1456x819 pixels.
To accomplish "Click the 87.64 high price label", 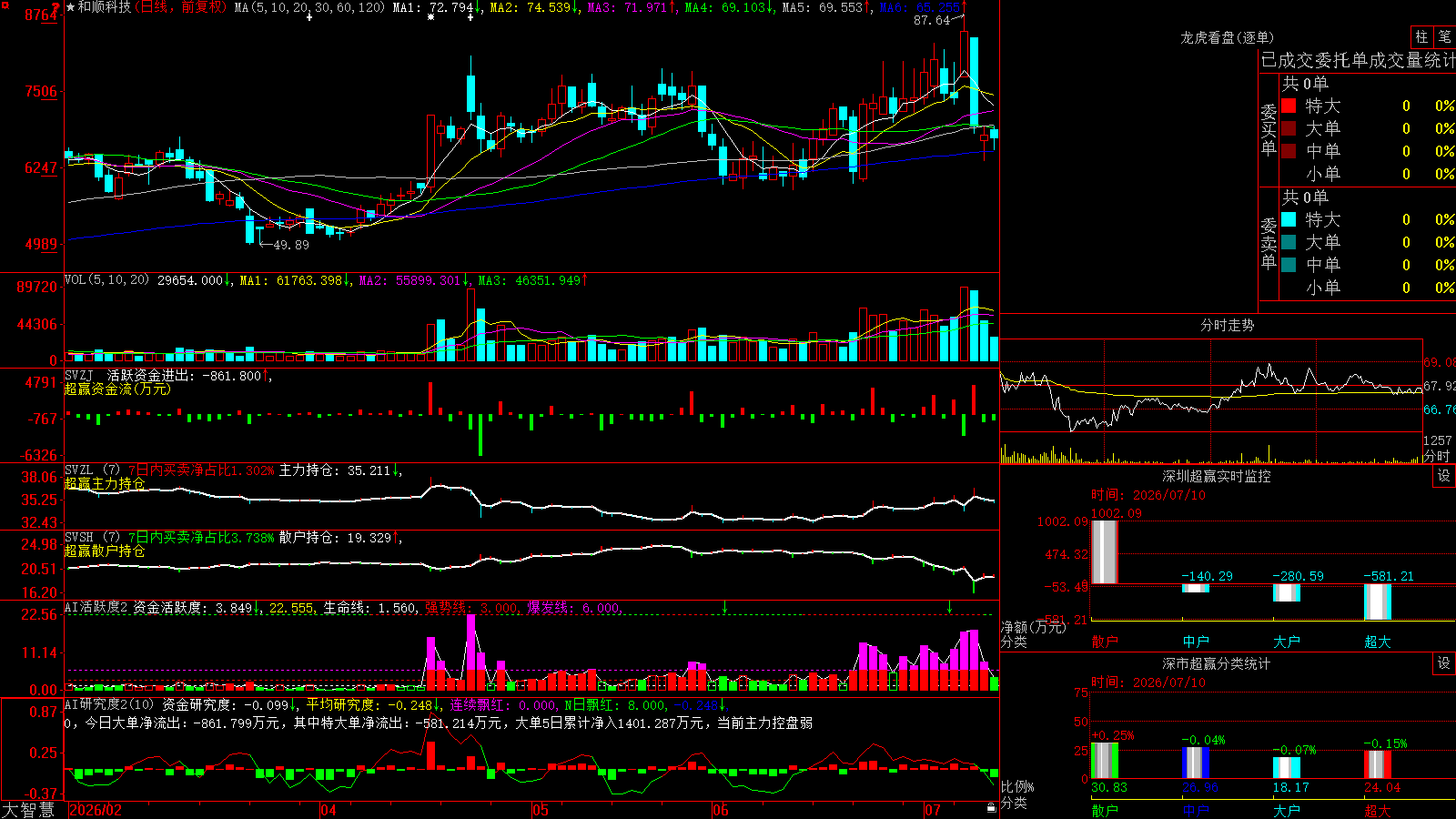I will click(932, 20).
